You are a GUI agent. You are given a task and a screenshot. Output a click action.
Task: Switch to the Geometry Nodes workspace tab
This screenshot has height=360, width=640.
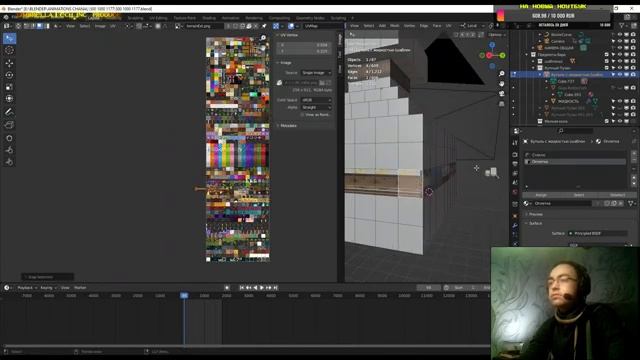[x=310, y=18]
